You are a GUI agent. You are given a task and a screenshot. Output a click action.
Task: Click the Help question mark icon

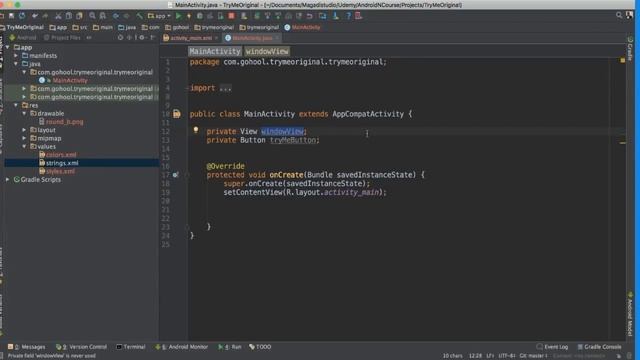tap(348, 16)
